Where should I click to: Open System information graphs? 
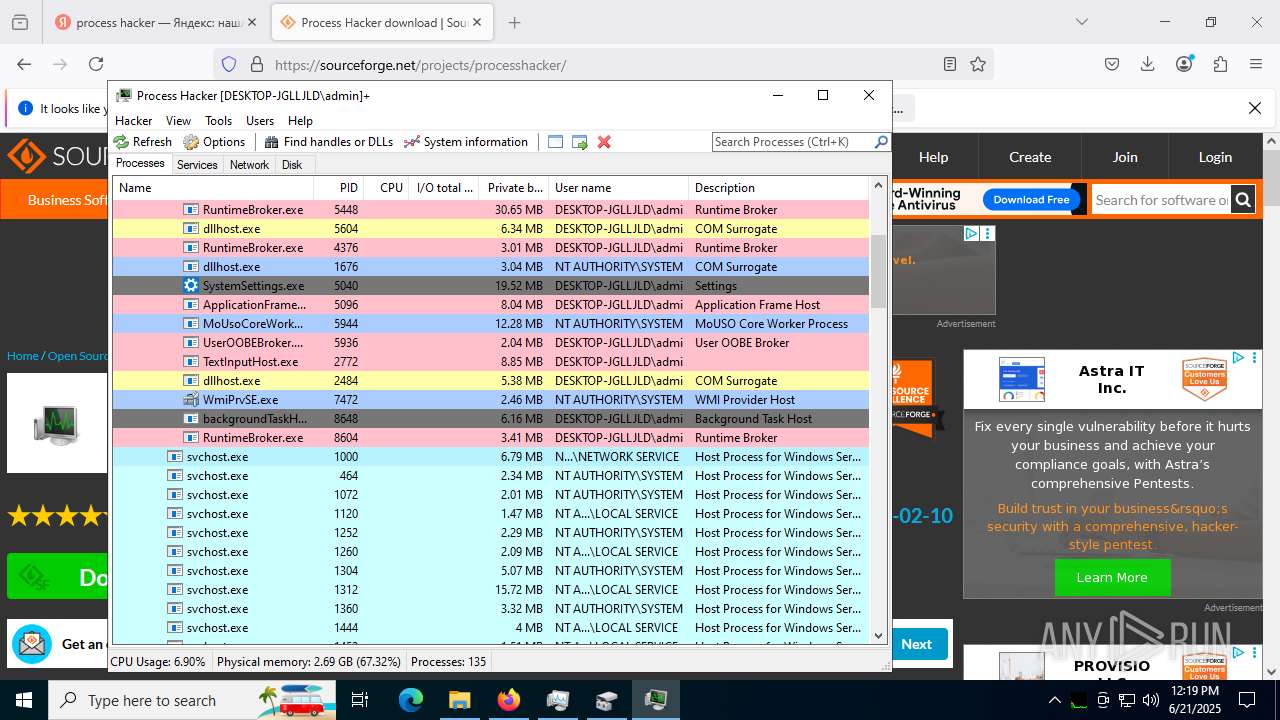(x=466, y=142)
